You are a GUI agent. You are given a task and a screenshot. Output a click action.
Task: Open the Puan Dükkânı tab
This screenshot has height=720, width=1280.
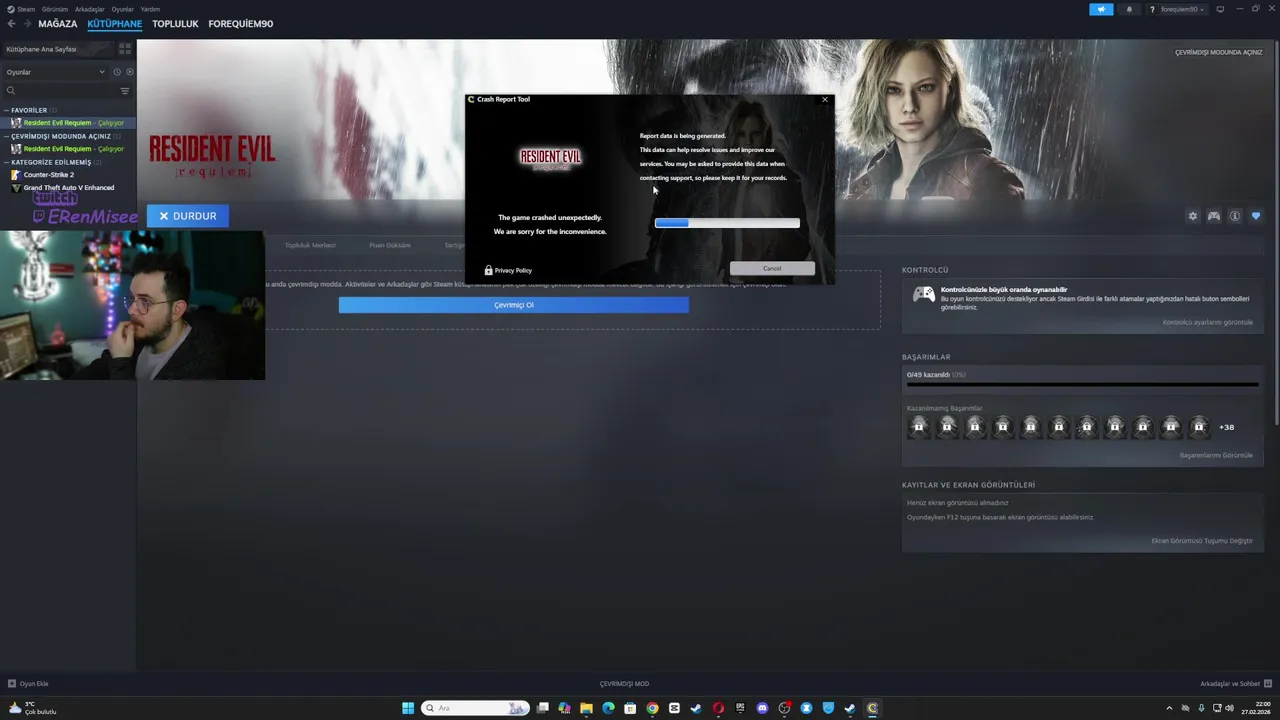tap(390, 245)
